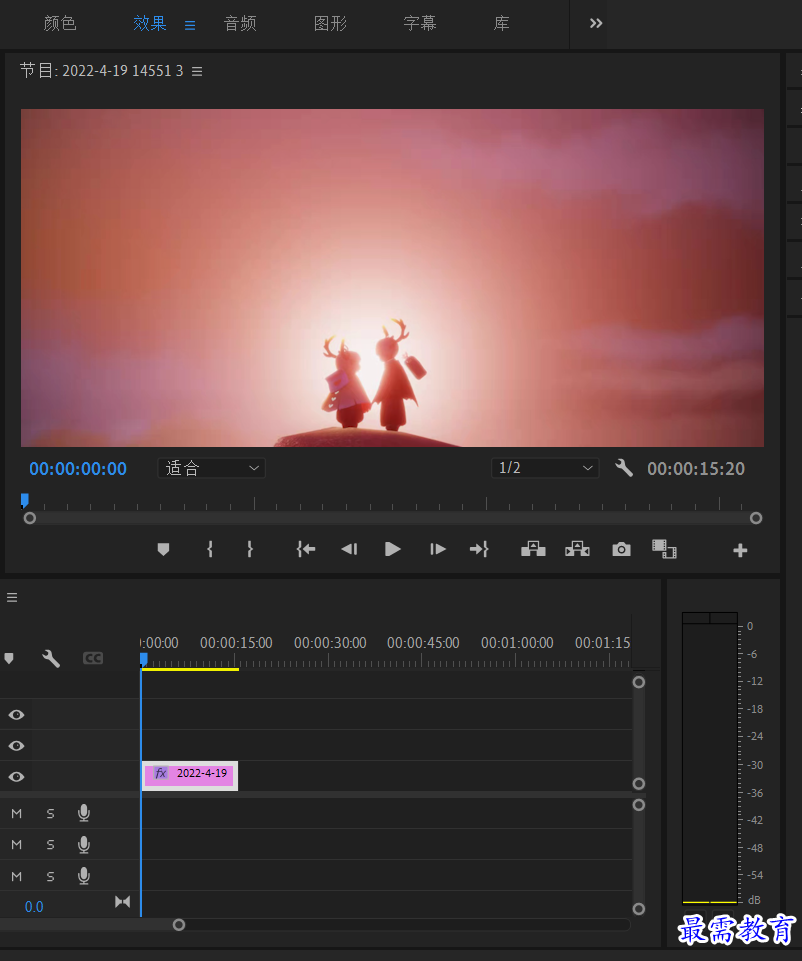Screen dimensions: 802x961
Task: Step back one frame
Action: 349,549
